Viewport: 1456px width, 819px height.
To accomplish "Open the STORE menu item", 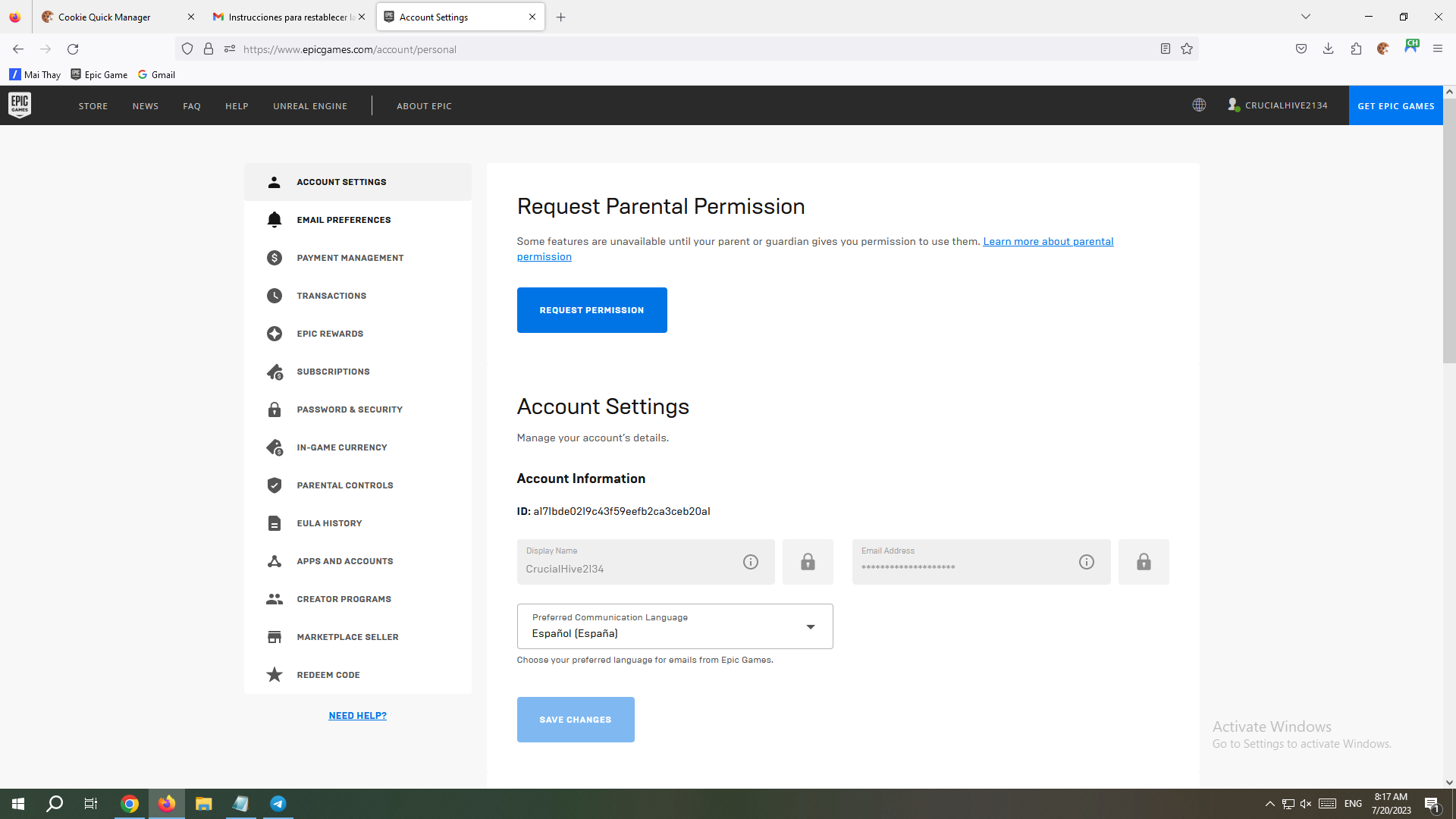I will pos(93,106).
